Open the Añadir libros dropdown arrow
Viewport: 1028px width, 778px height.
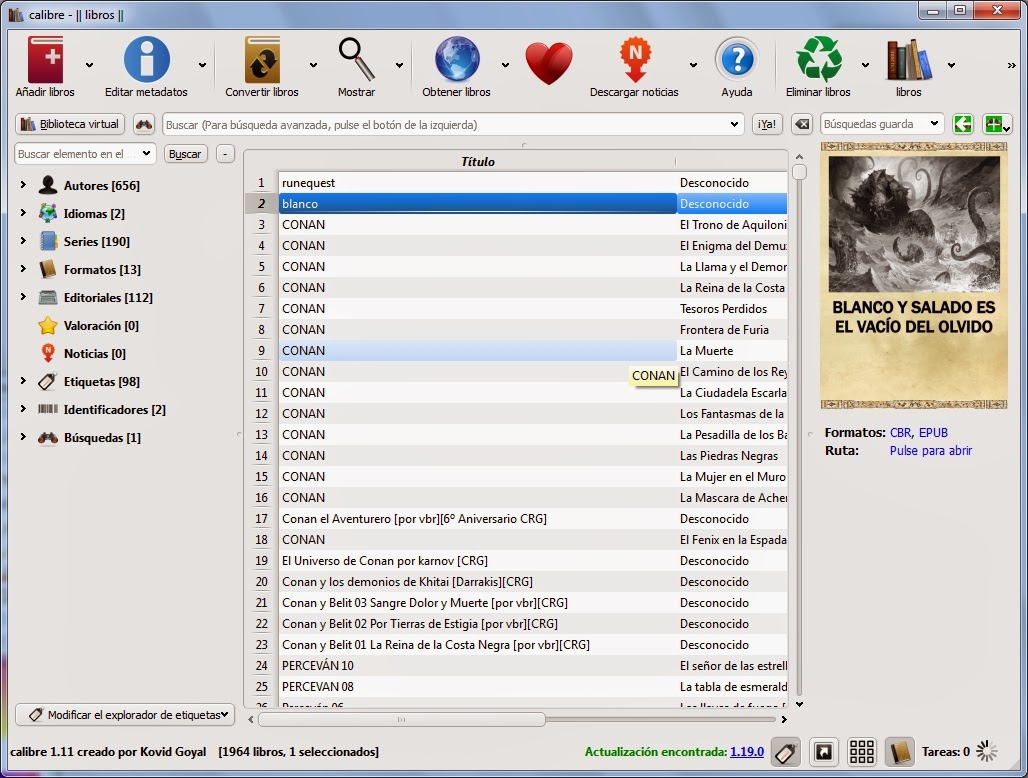coord(89,65)
